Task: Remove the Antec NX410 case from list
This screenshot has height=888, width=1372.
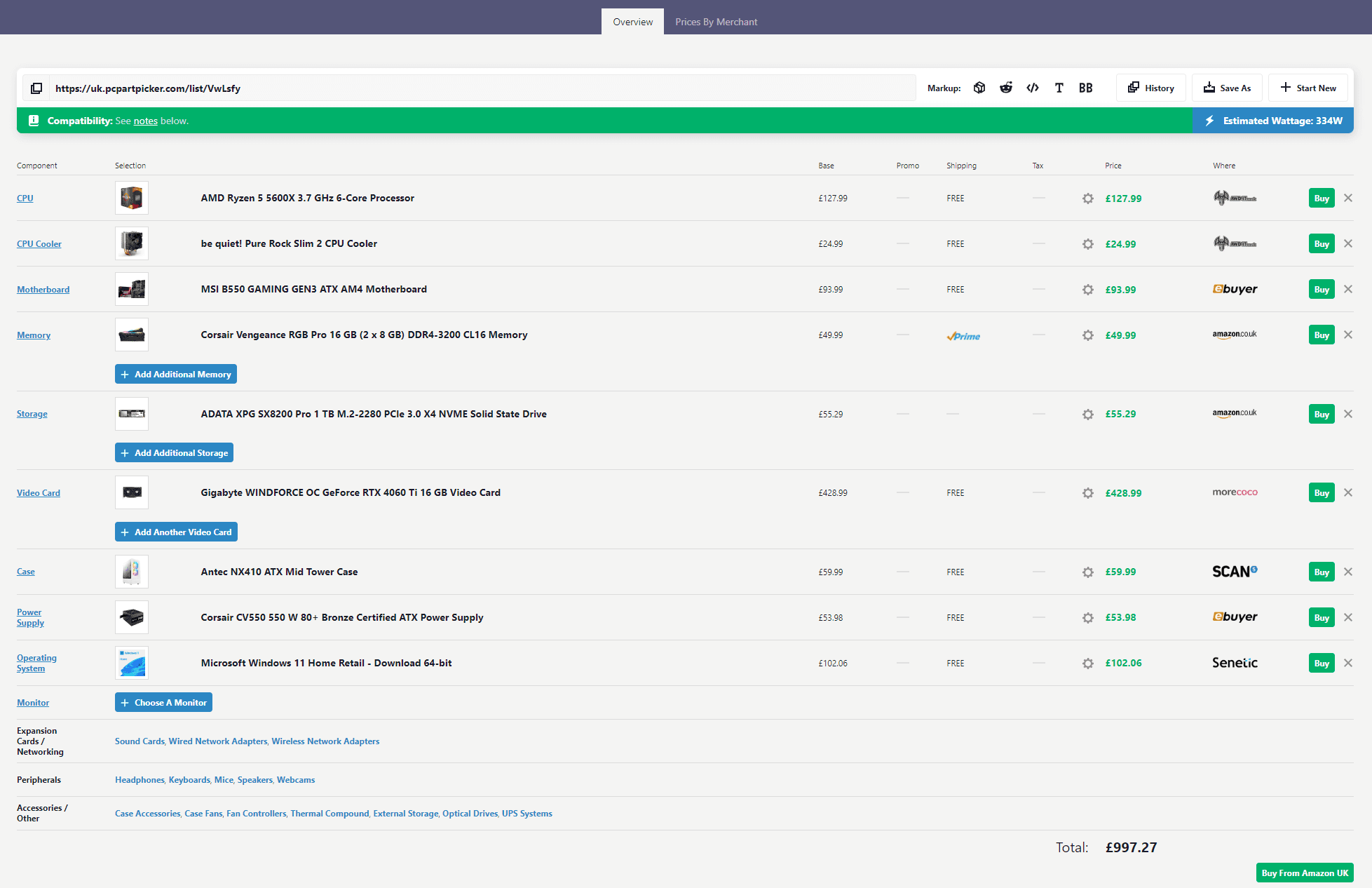Action: [x=1348, y=572]
